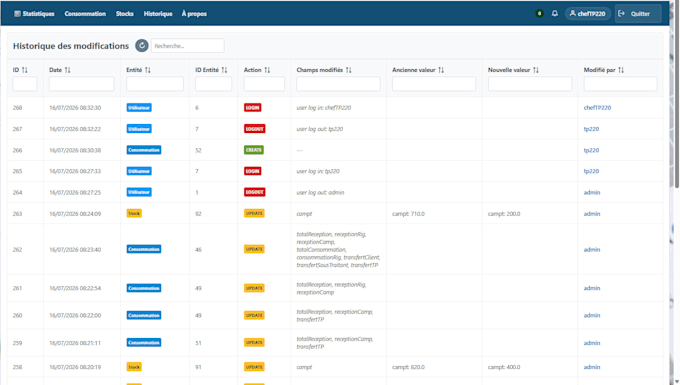Click the Ancienne valeur filter box
This screenshot has width=680, height=385.
(x=434, y=84)
